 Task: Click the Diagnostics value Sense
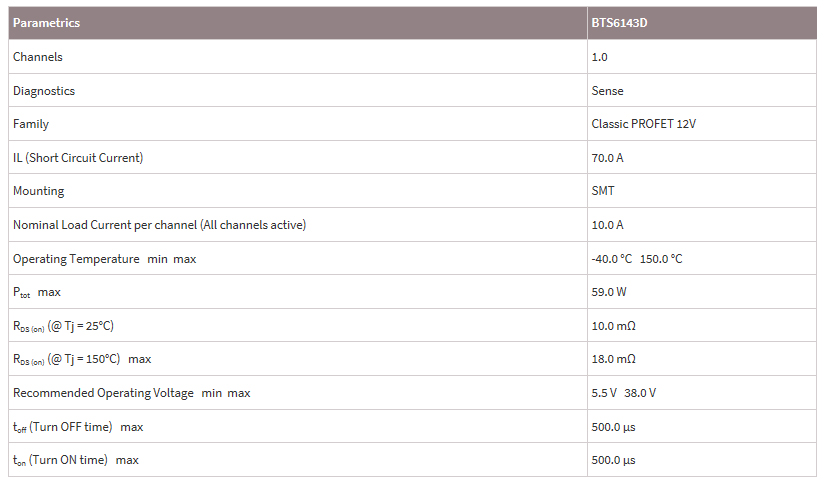pyautogui.click(x=607, y=91)
